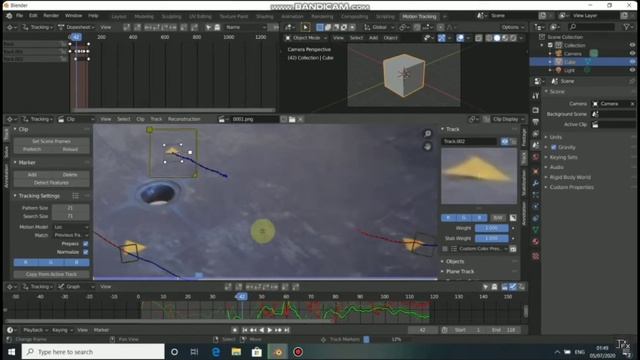Expand the Rigid Body World section
Screen dimensions: 640x360
569,177
